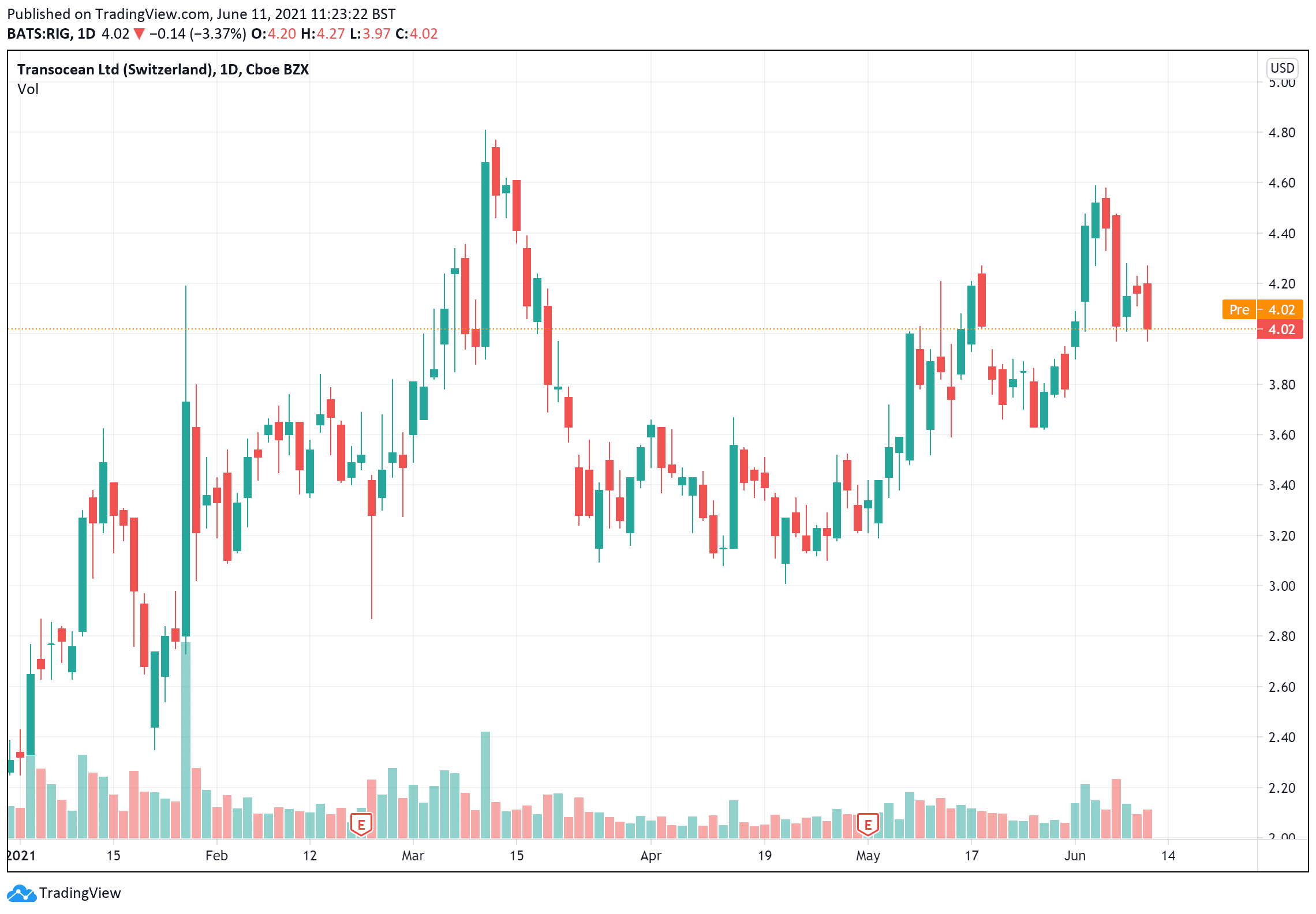The image size is (1316, 914).
Task: Click the TradingView brand text
Action: pos(80,893)
